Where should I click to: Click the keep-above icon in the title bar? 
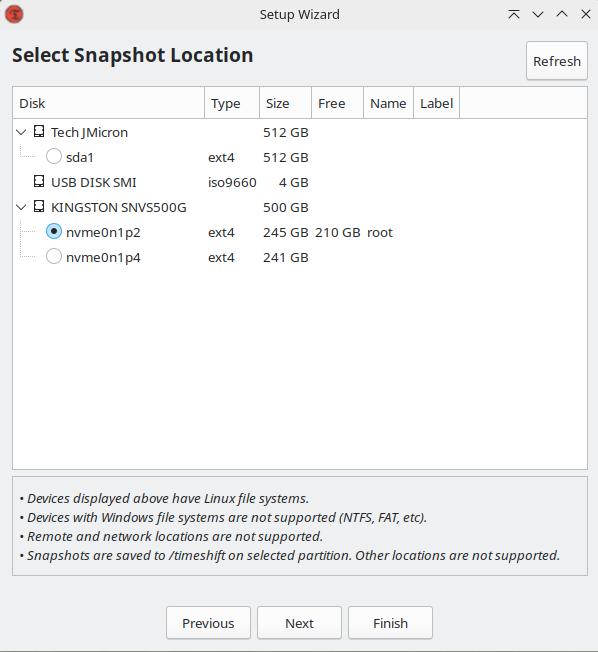point(514,14)
